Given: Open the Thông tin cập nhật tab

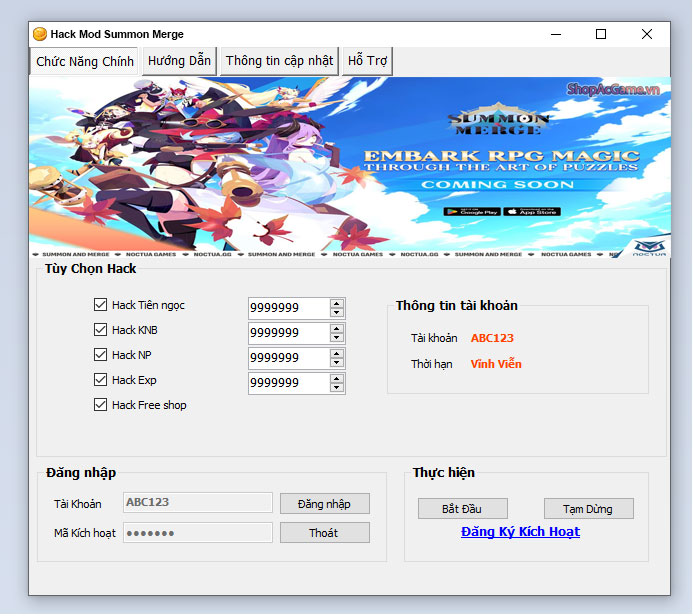Looking at the screenshot, I should click(279, 61).
